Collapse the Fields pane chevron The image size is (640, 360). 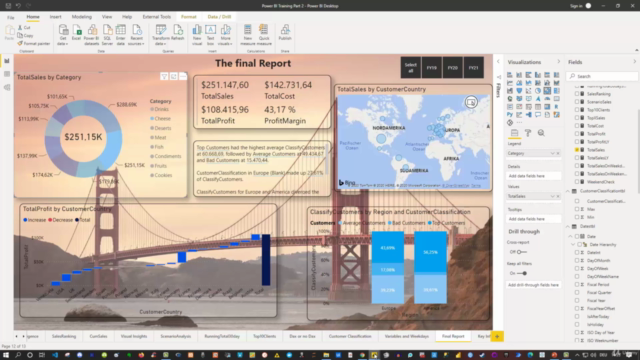tap(635, 62)
